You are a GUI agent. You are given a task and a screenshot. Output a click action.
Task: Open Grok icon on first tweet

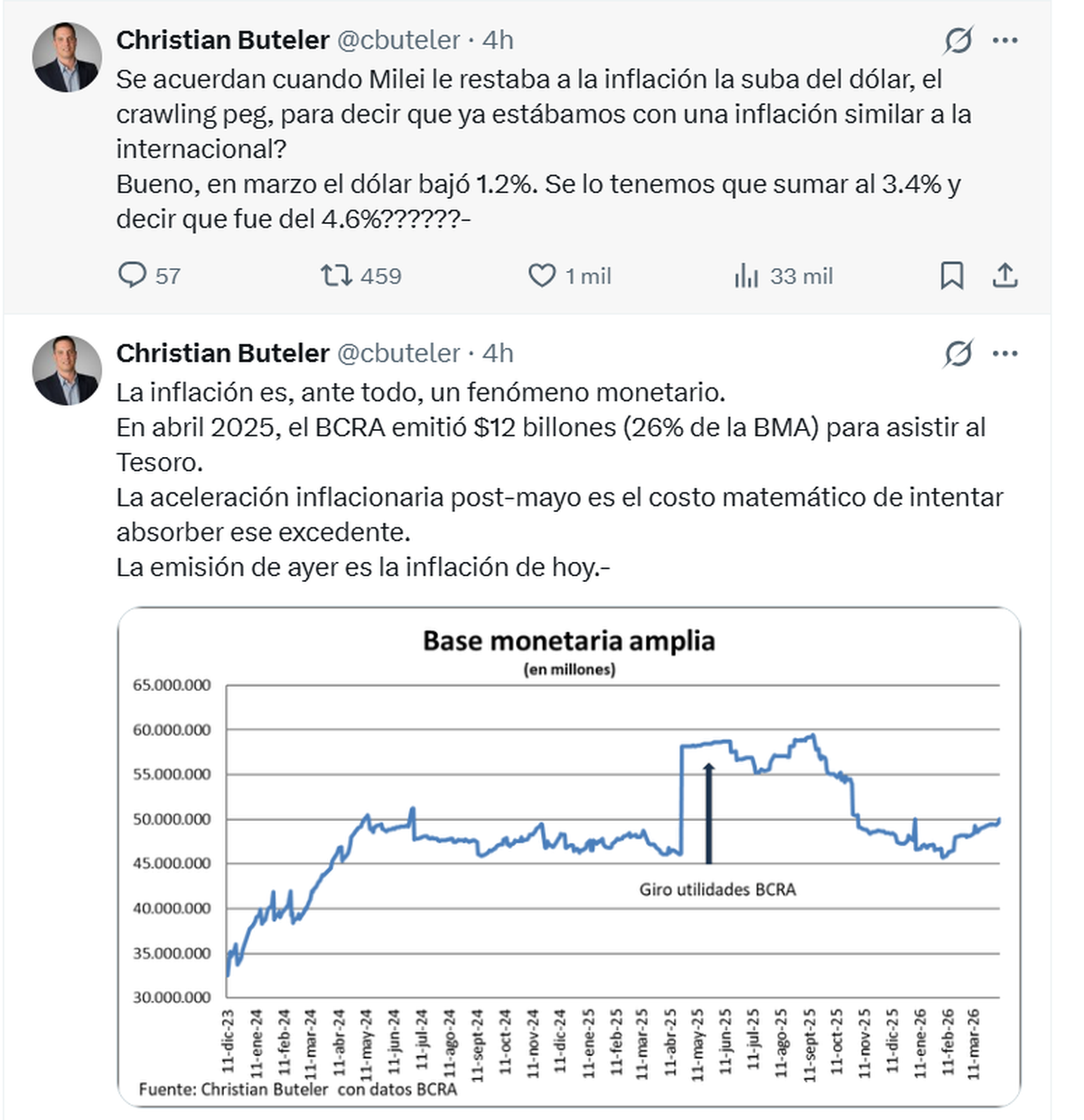pos(958,41)
